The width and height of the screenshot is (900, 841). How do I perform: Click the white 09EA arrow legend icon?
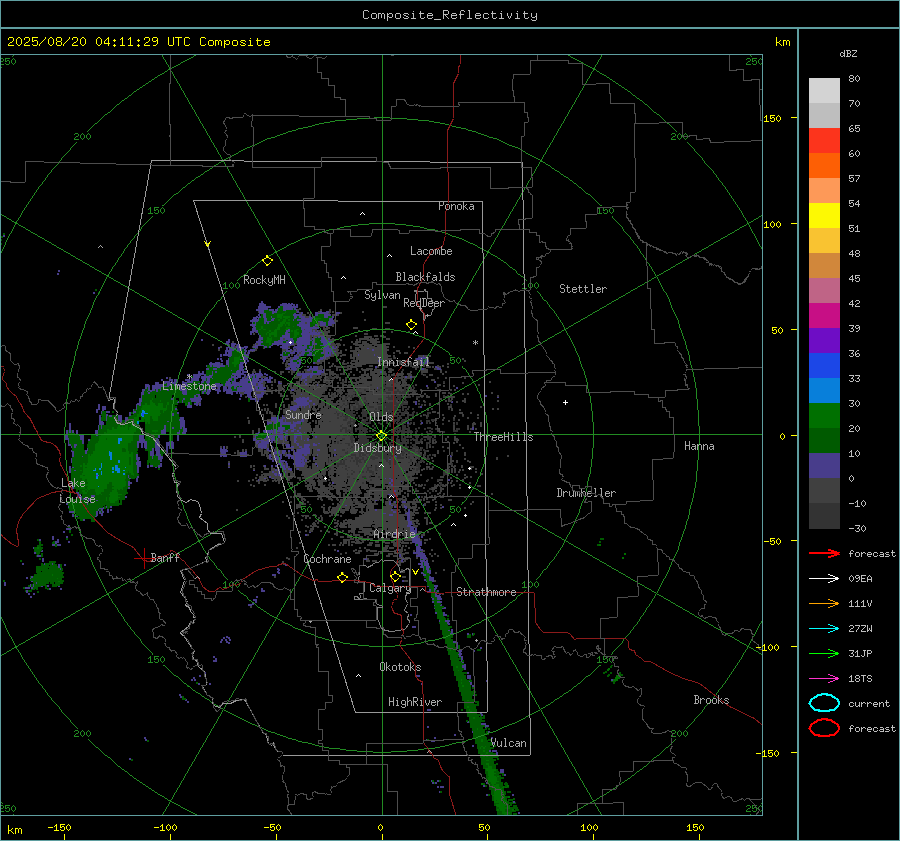824,578
